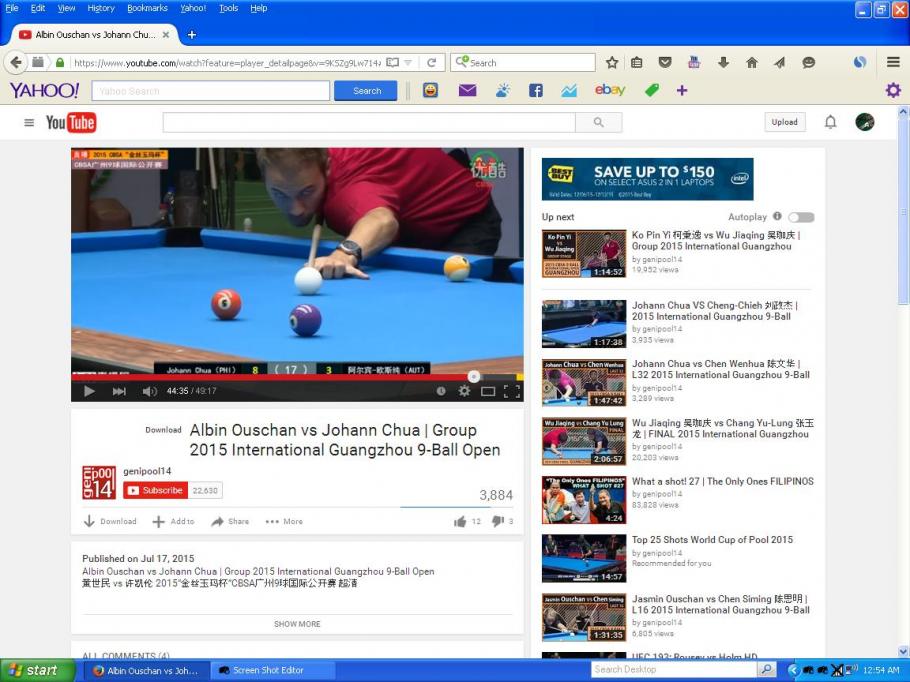Click the YouTube notifications bell
The width and height of the screenshot is (910, 682).
(830, 122)
